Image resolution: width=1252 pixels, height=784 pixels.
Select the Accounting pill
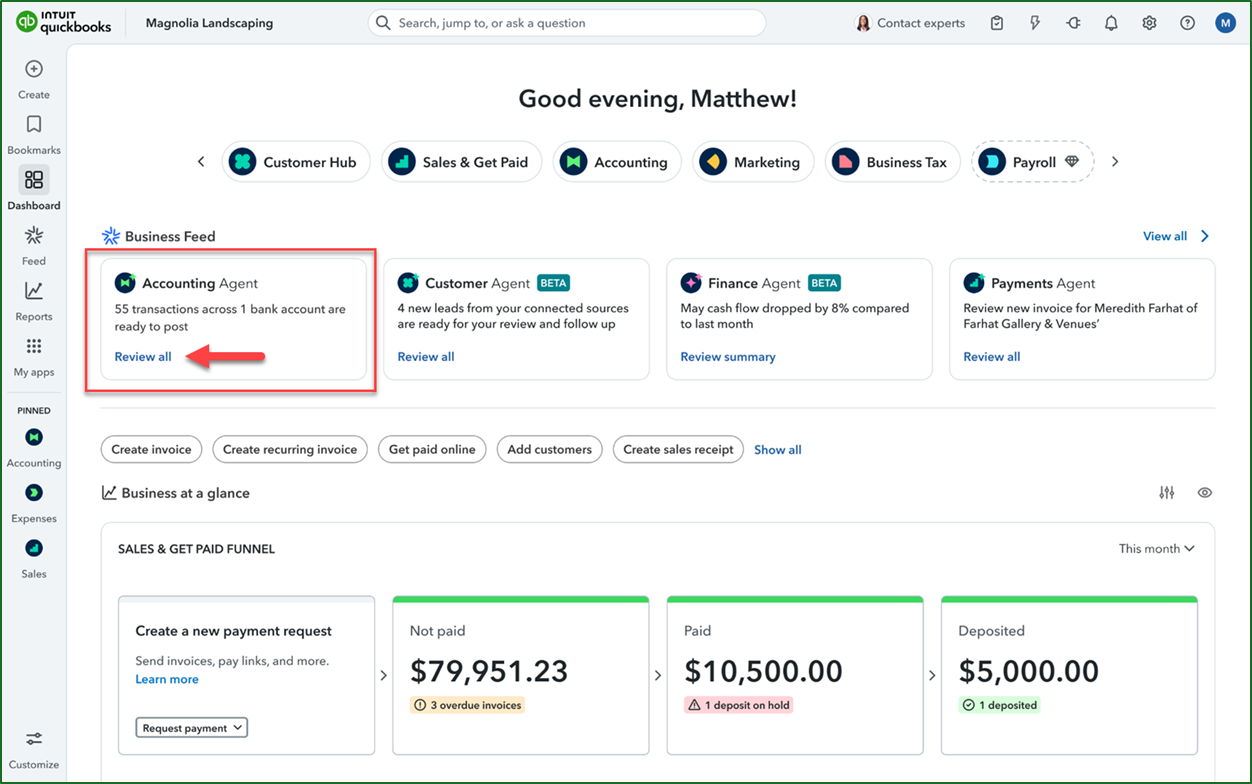coord(617,162)
